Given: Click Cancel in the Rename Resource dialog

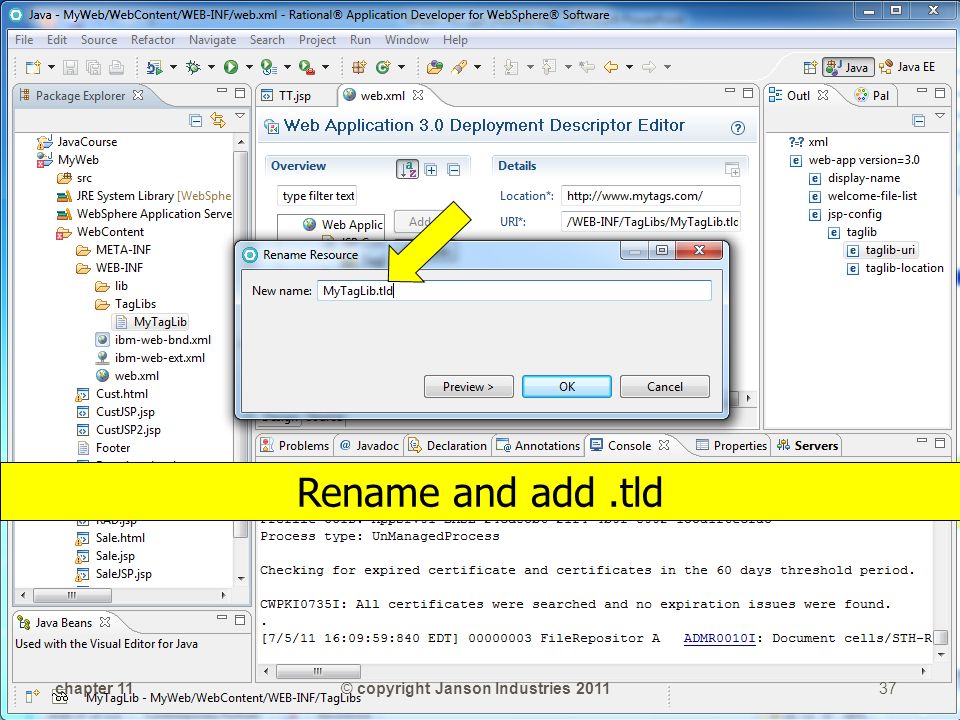Looking at the screenshot, I should pos(665,386).
